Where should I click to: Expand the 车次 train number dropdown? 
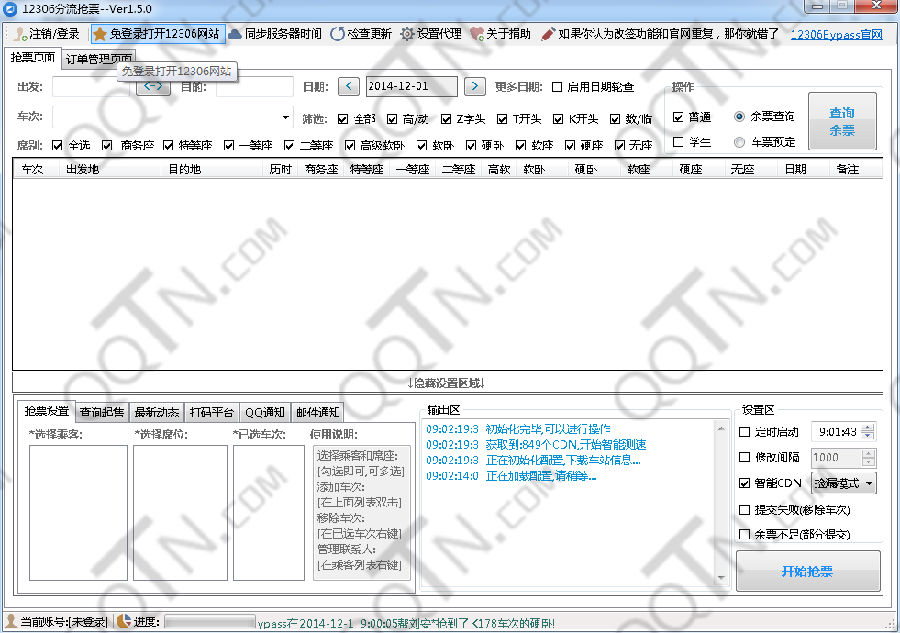pyautogui.click(x=286, y=118)
